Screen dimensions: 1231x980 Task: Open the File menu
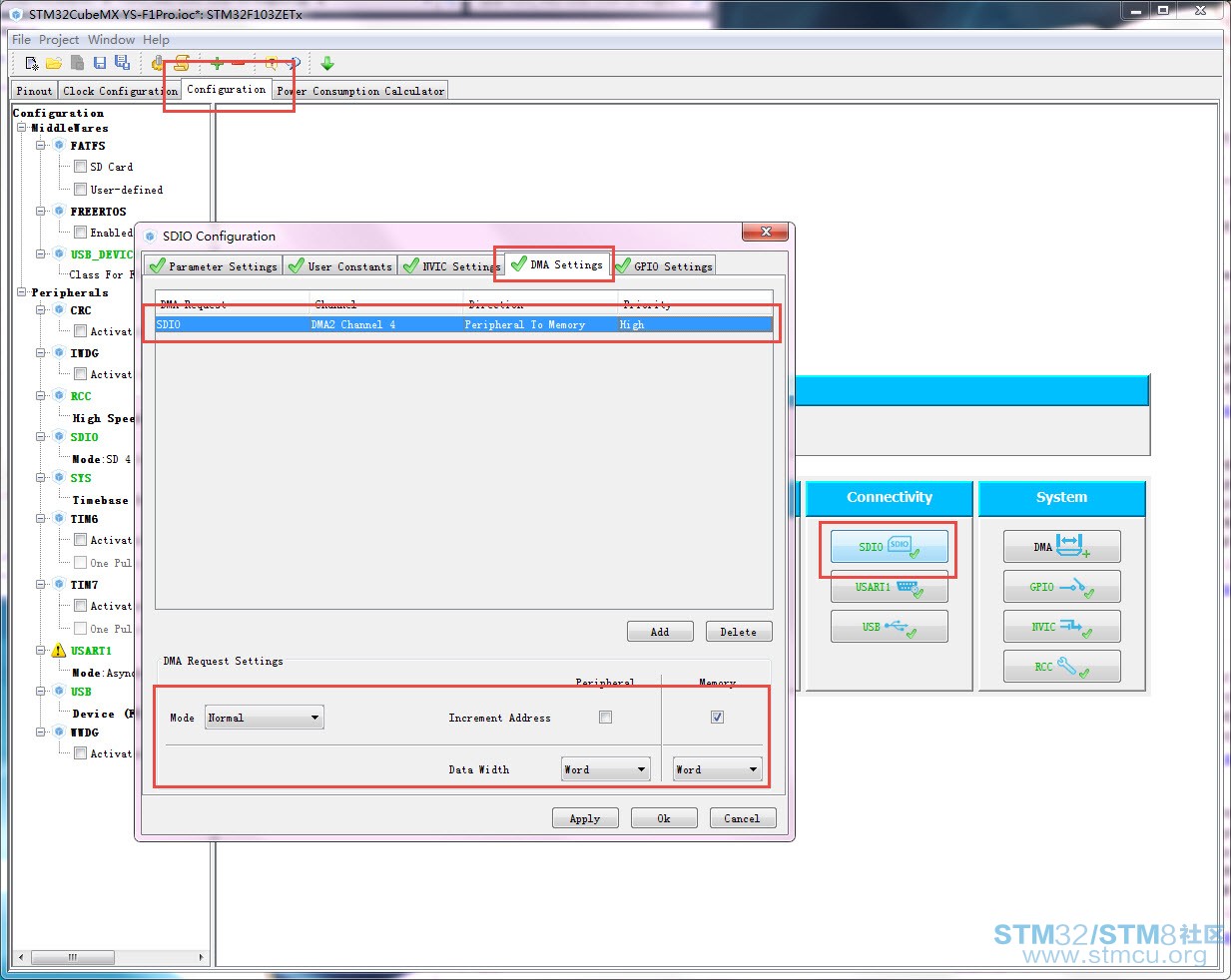[x=21, y=40]
